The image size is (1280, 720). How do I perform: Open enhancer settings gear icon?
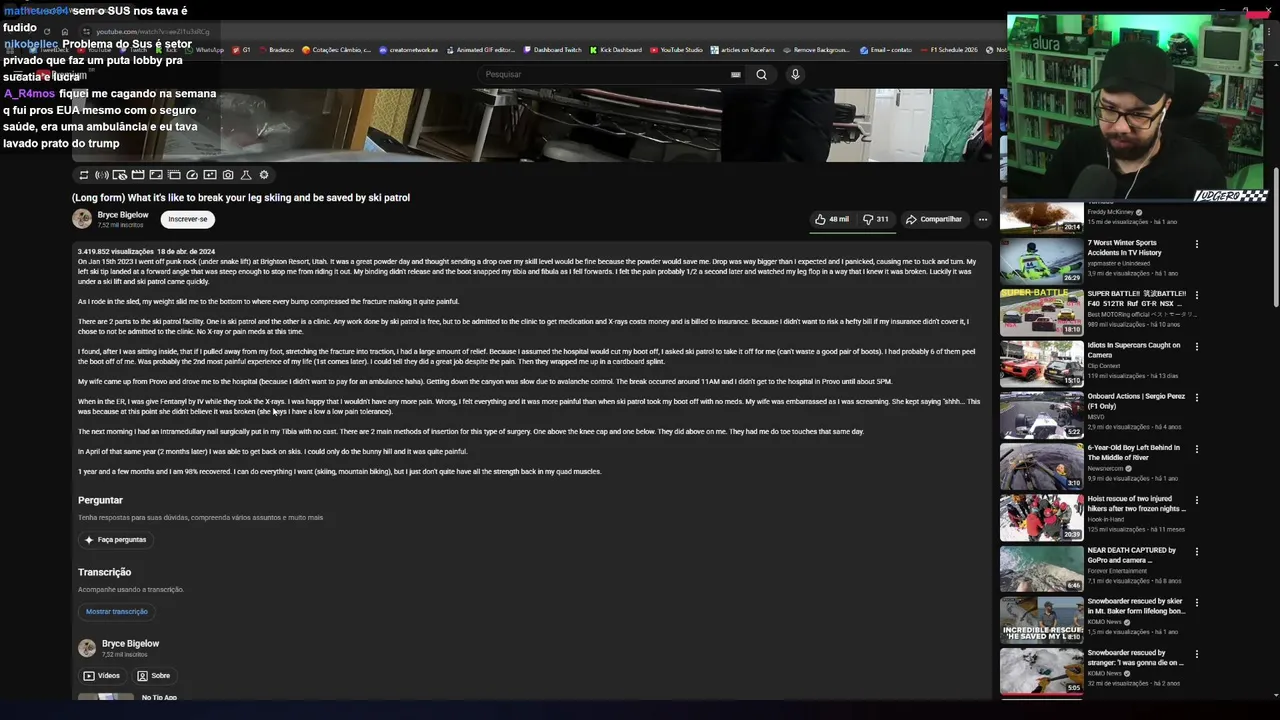coord(264,175)
